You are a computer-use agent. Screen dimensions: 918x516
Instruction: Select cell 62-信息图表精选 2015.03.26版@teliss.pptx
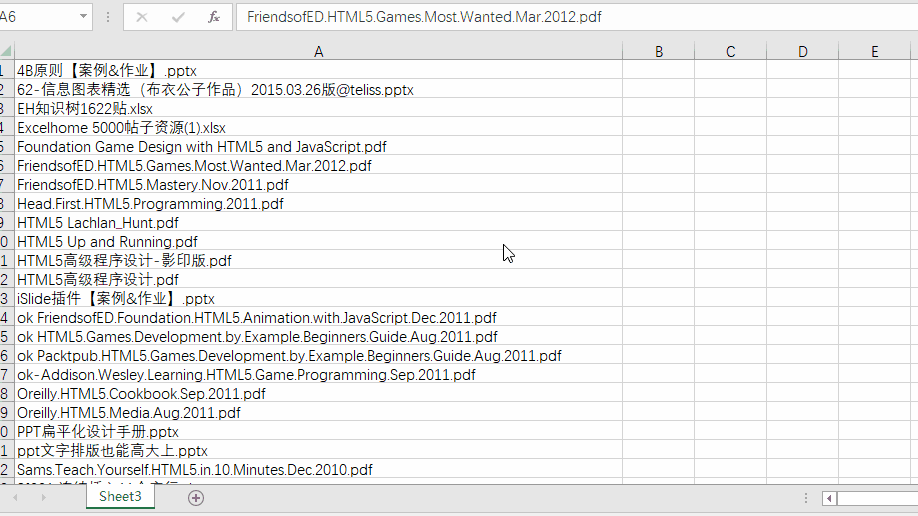(x=318, y=89)
